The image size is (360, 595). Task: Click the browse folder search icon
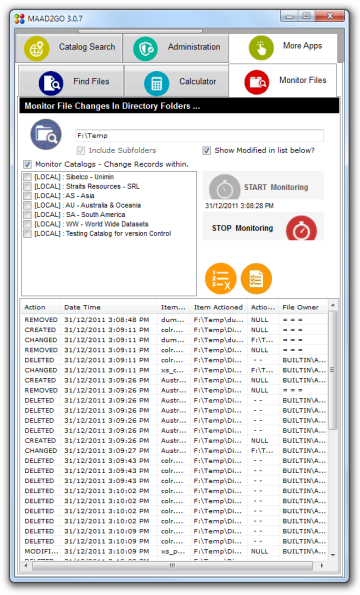46,134
